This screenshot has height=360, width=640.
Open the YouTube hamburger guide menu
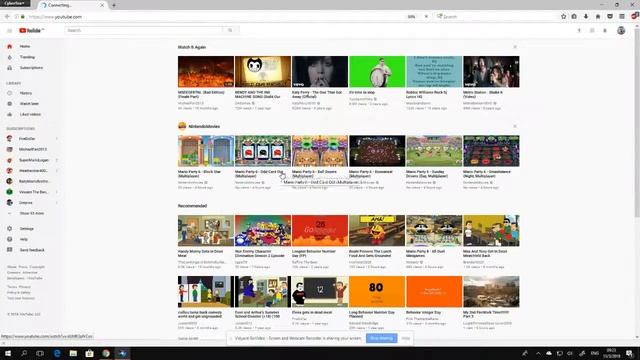9,31
